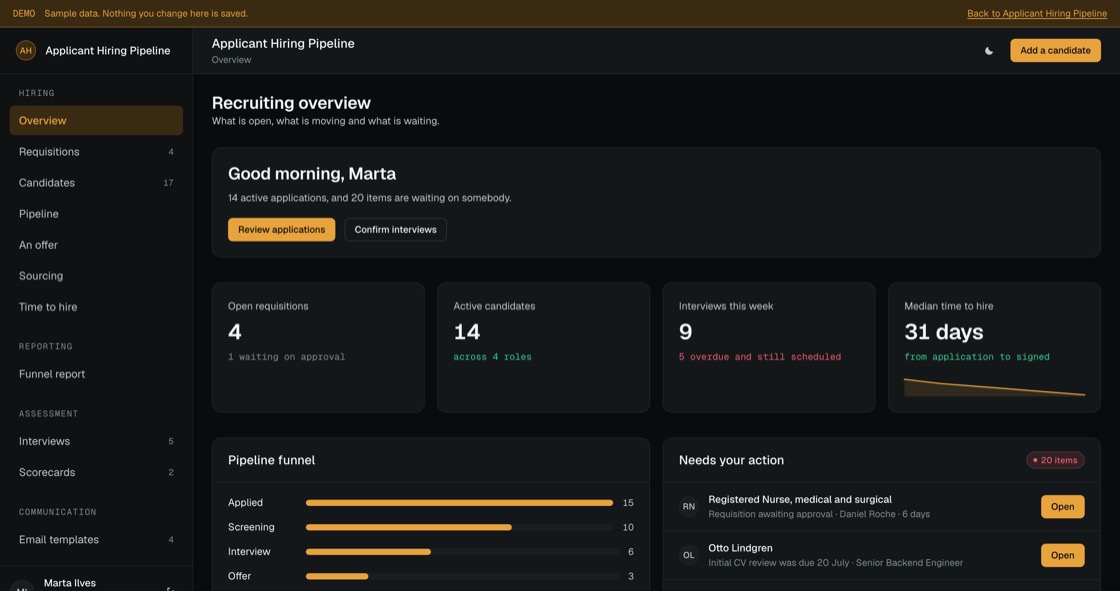Click the Applied funnel bar

pos(459,503)
